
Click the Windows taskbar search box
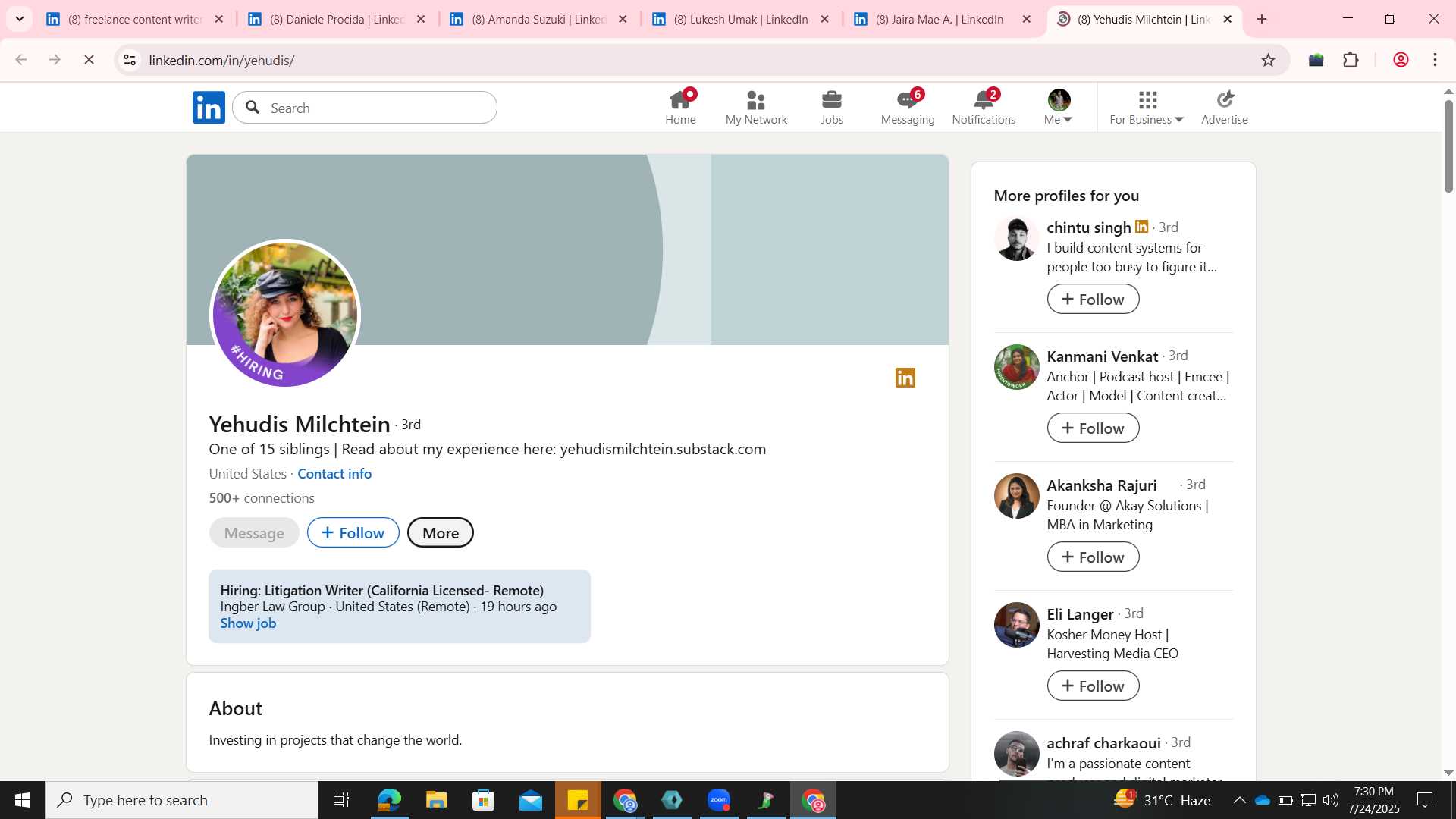click(182, 800)
